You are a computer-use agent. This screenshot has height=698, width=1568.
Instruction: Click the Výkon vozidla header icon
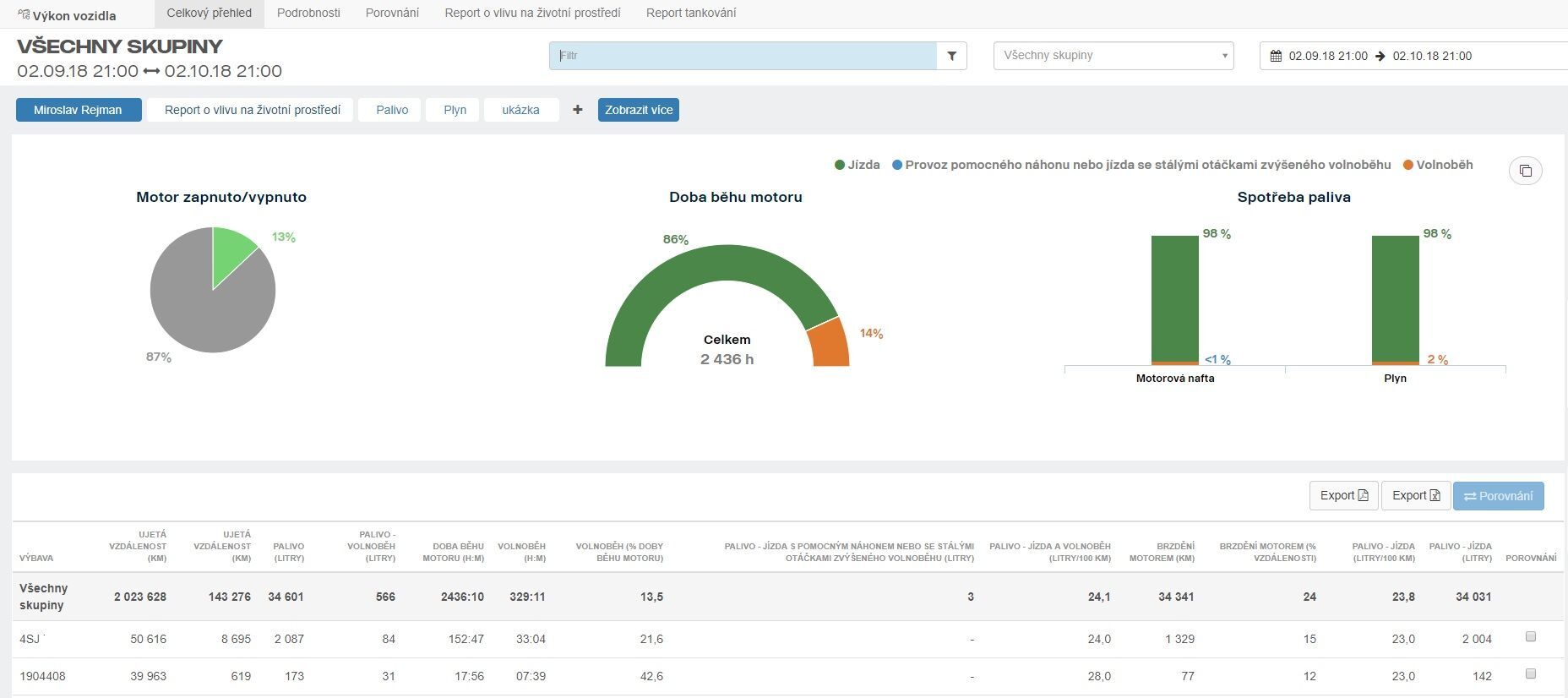24,14
